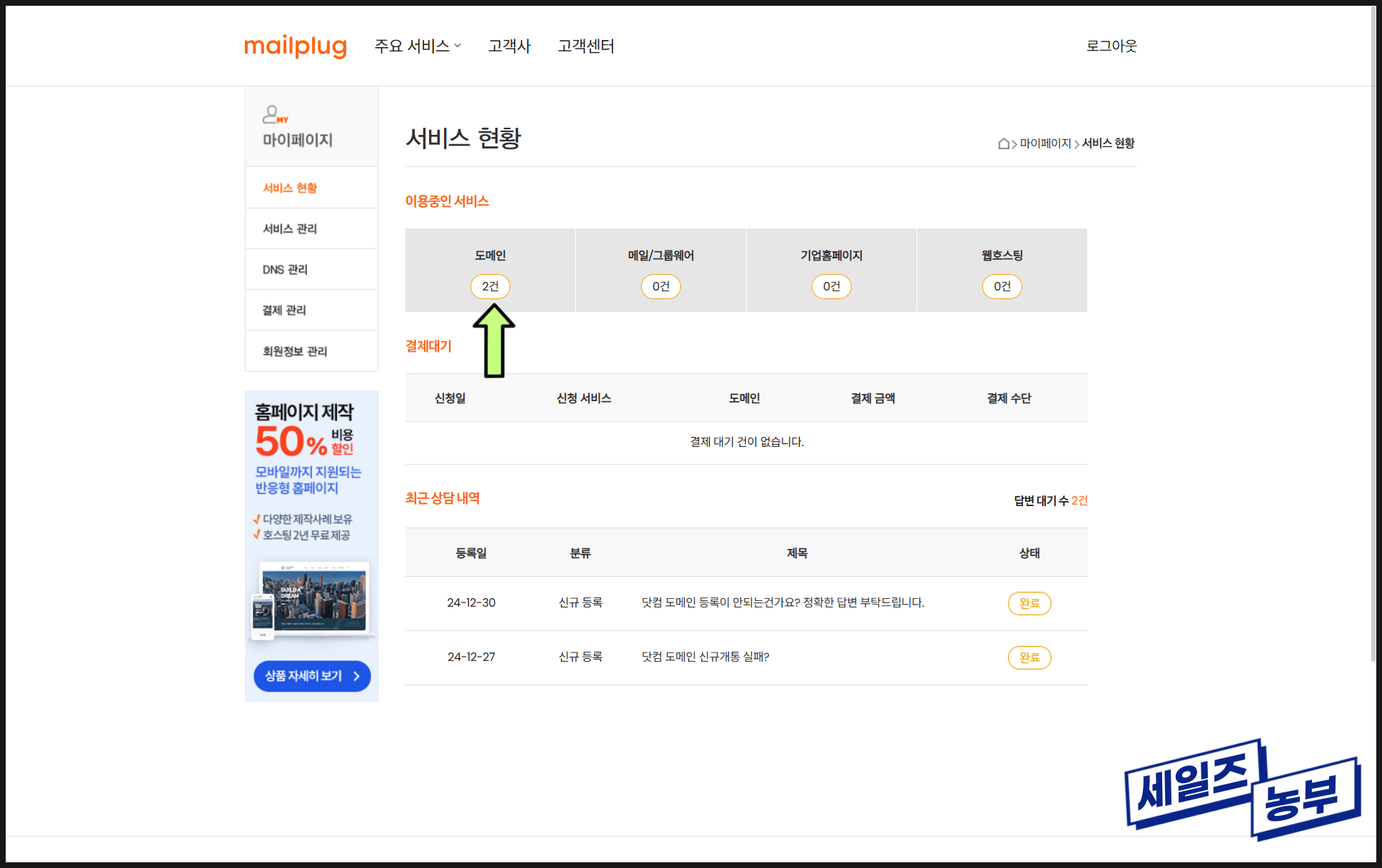Click the 도메인 2건 count badge

point(490,286)
